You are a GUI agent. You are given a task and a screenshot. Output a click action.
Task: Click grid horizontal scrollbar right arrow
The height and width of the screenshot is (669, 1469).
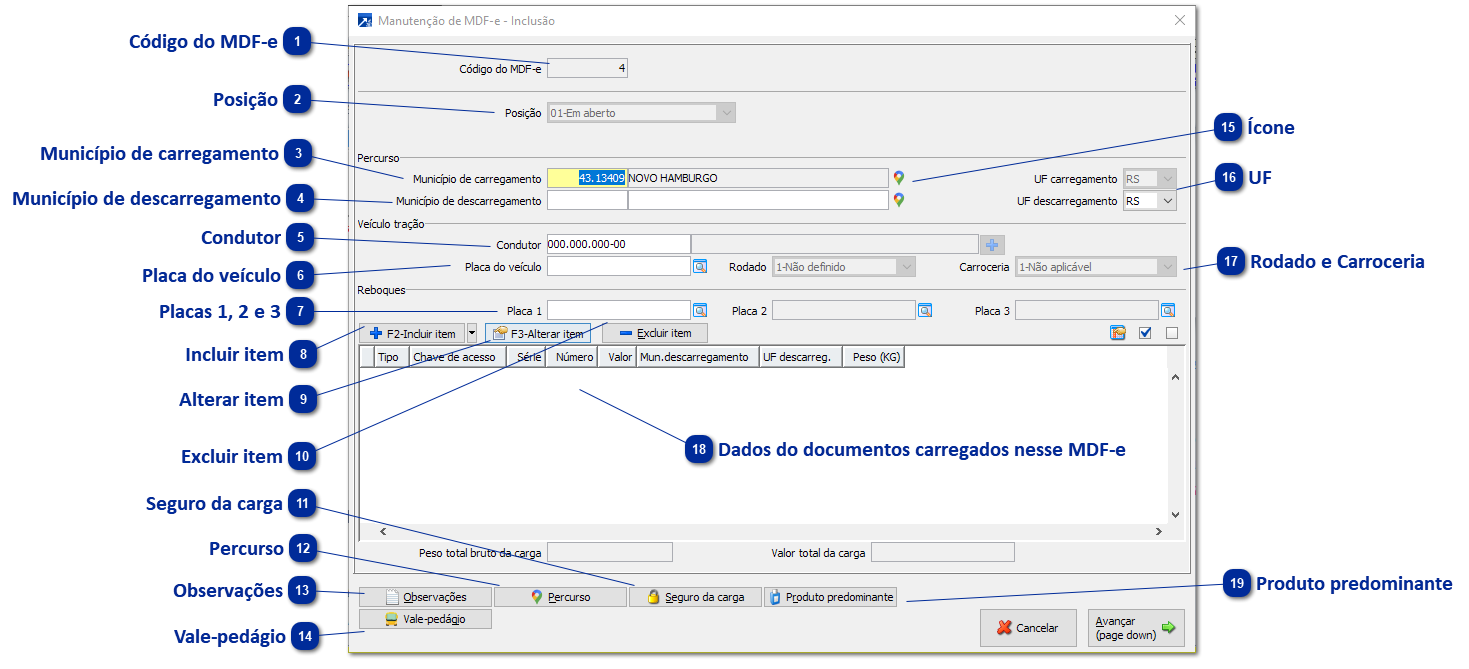click(x=1158, y=532)
